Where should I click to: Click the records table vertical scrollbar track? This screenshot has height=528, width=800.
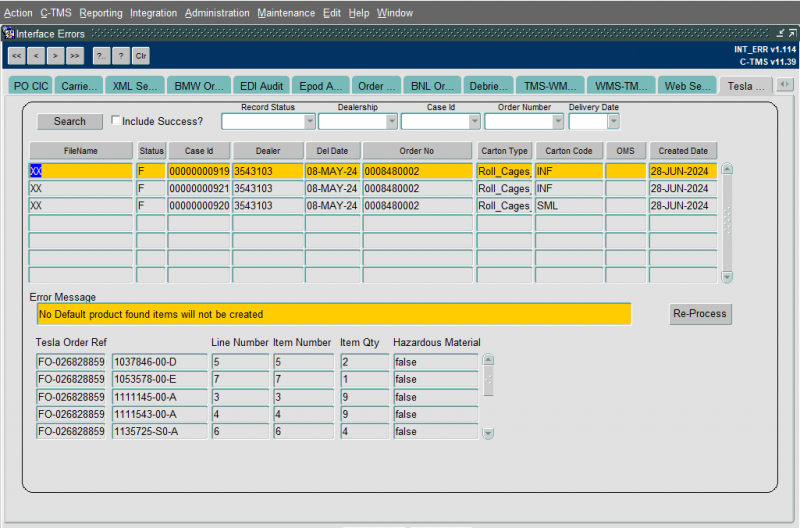(x=728, y=223)
